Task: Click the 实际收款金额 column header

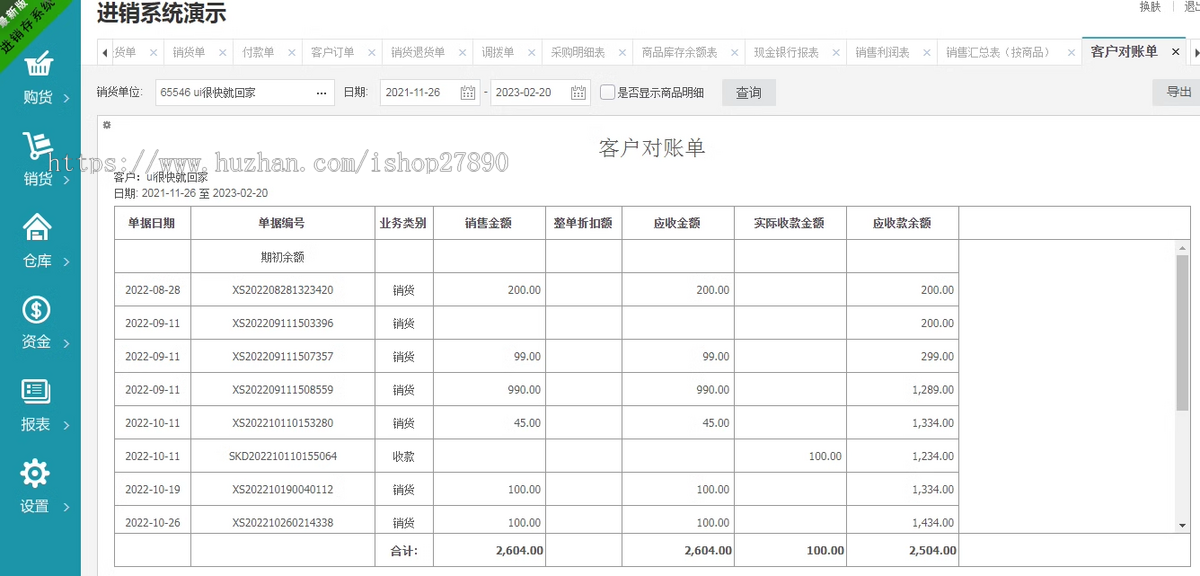Action: point(789,224)
